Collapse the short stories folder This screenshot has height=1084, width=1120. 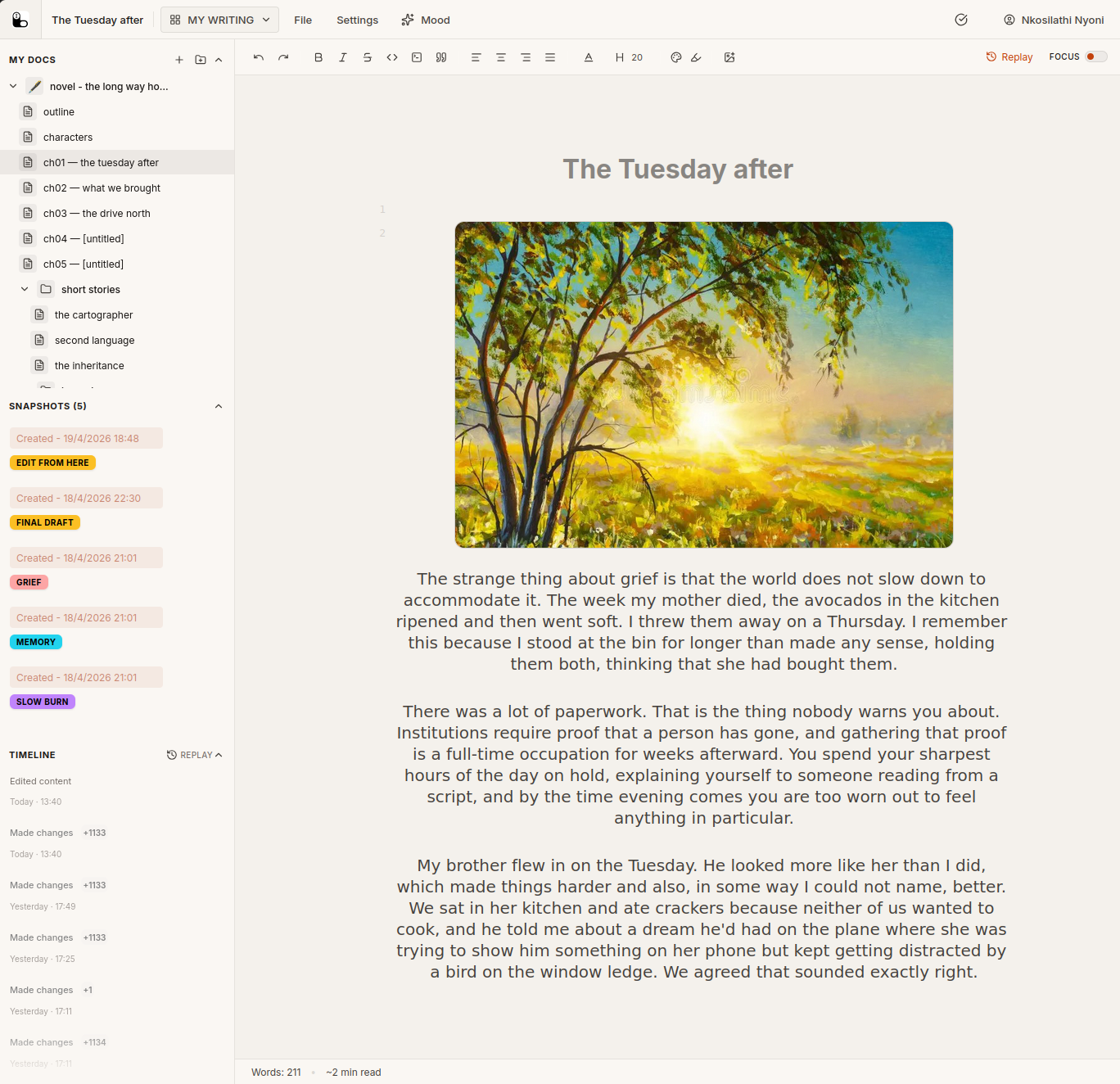[x=25, y=289]
